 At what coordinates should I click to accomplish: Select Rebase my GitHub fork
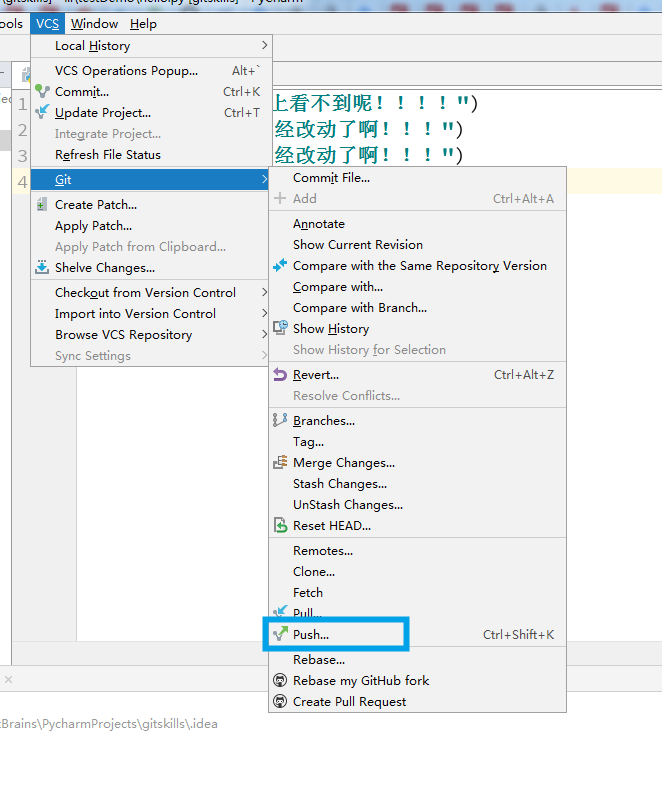tap(417, 680)
